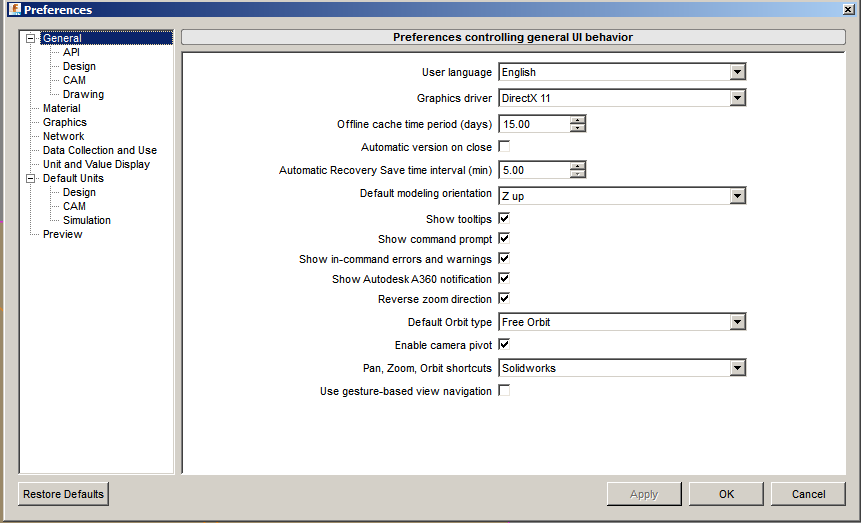Confirm preferences with OK button
This screenshot has height=523, width=861.
click(x=726, y=494)
